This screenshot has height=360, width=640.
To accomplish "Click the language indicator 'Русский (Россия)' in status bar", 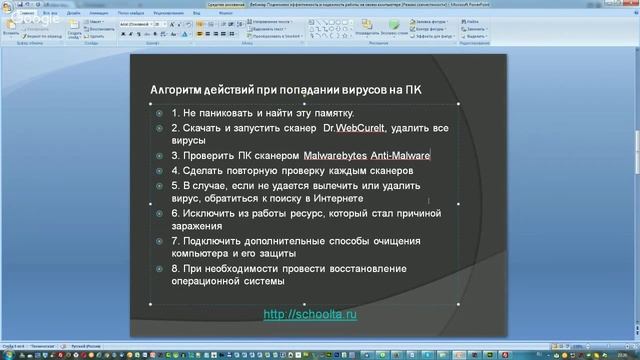I will click(x=86, y=347).
